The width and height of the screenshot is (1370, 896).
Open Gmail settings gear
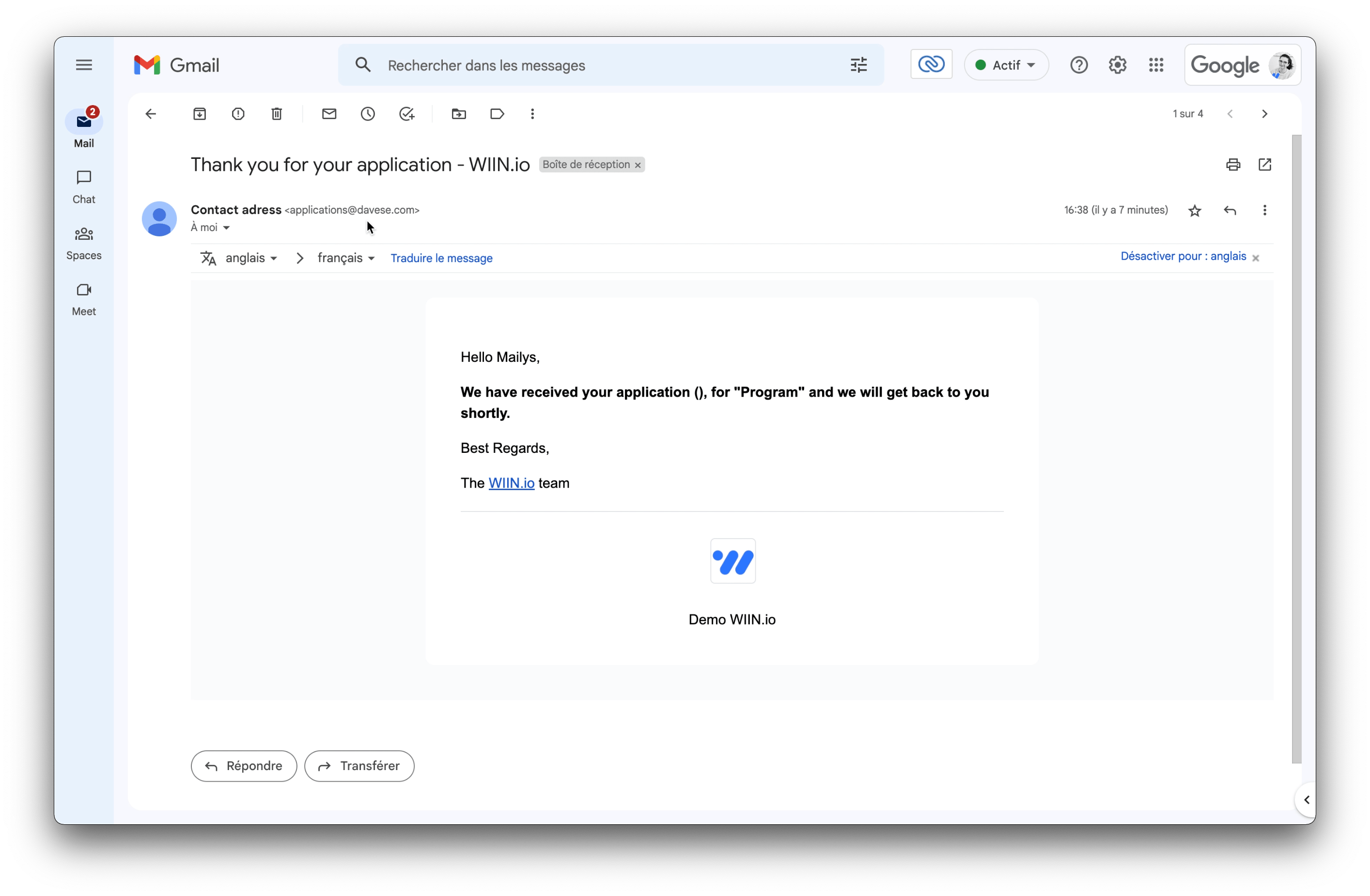click(x=1117, y=65)
